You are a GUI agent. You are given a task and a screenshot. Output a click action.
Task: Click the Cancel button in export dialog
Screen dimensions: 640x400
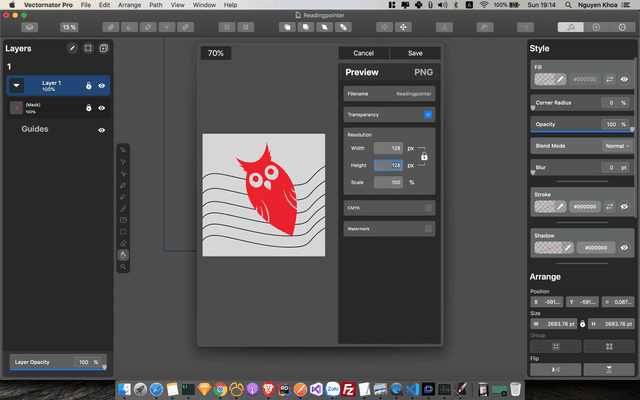point(364,53)
